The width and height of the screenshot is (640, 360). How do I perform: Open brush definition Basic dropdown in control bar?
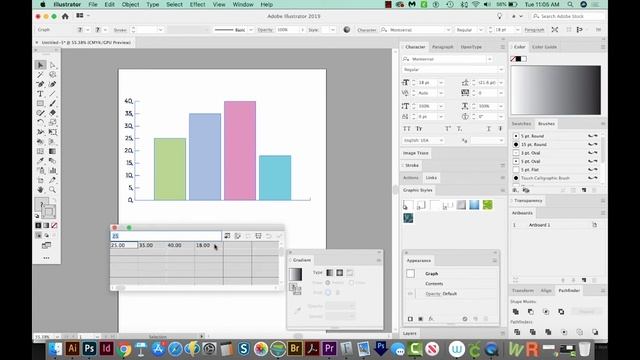pos(251,30)
